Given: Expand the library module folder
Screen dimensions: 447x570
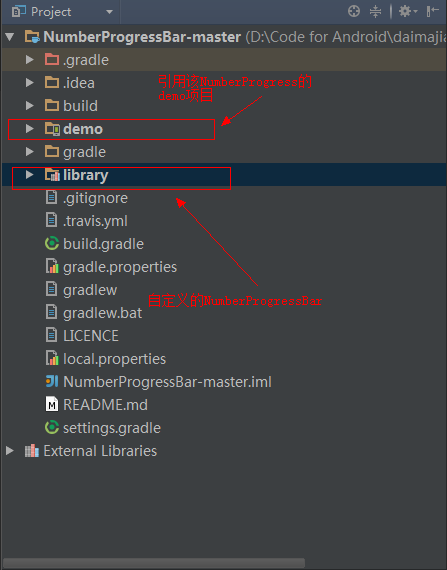Looking at the screenshot, I should pos(29,175).
